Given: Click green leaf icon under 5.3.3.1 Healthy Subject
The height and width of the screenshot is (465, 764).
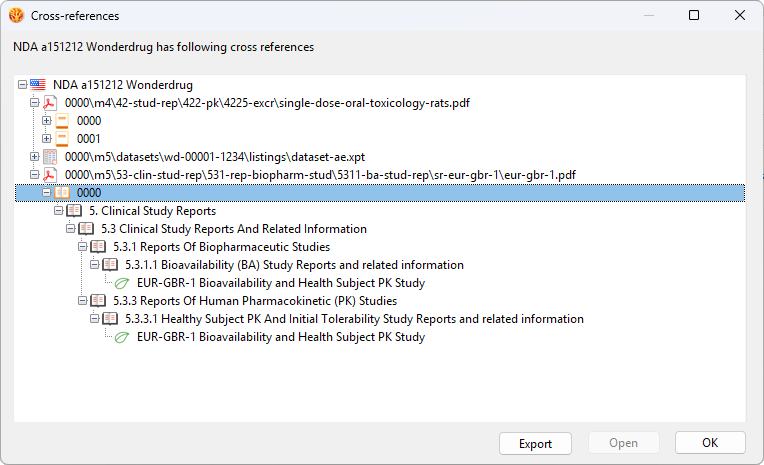Looking at the screenshot, I should click(121, 337).
